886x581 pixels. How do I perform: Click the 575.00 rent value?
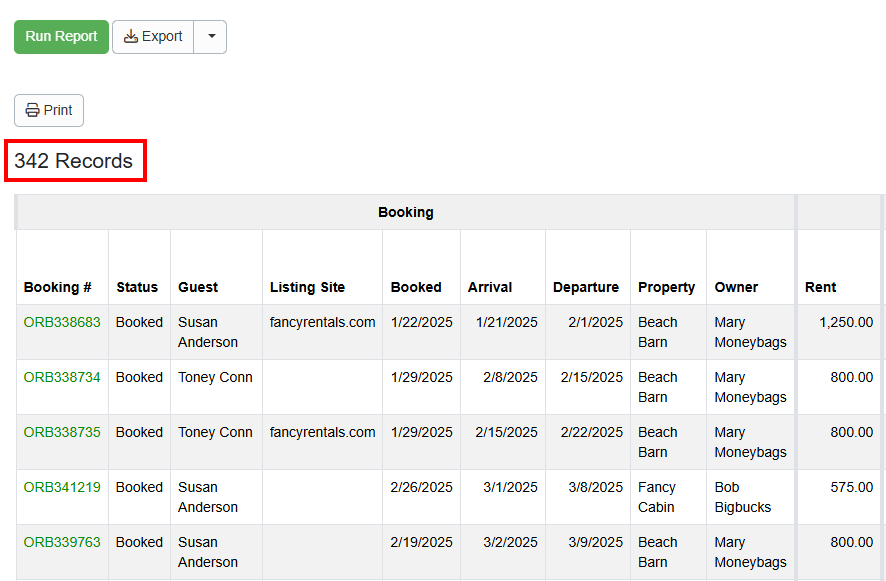pyautogui.click(x=852, y=487)
